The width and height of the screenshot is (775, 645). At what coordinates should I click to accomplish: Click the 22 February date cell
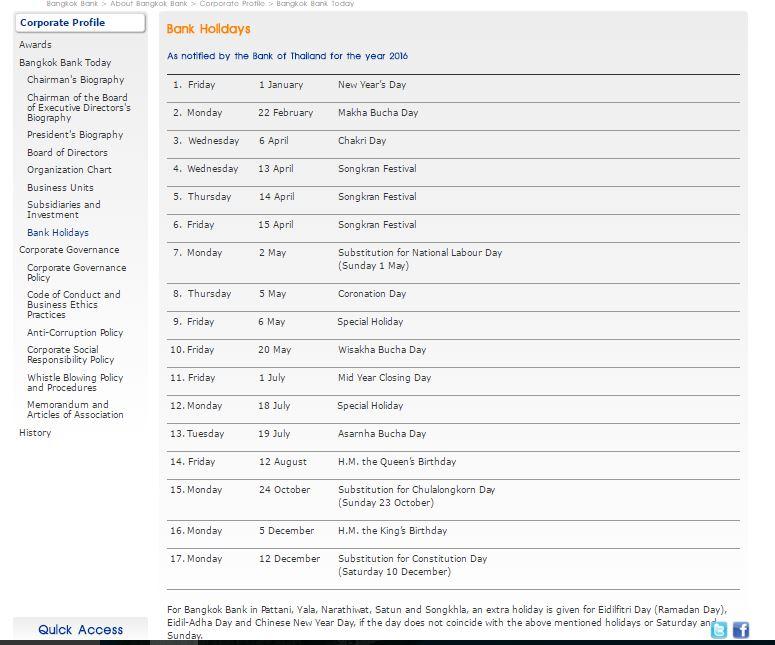286,113
